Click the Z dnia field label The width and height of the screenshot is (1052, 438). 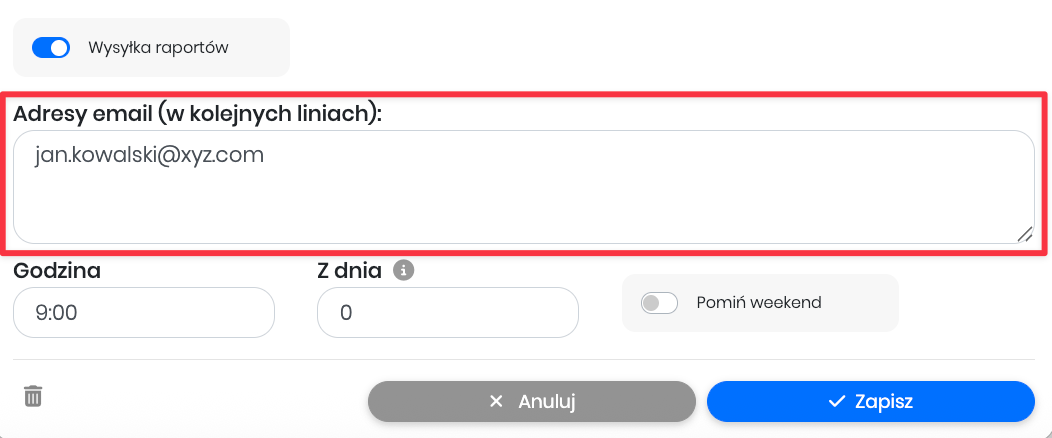point(349,270)
